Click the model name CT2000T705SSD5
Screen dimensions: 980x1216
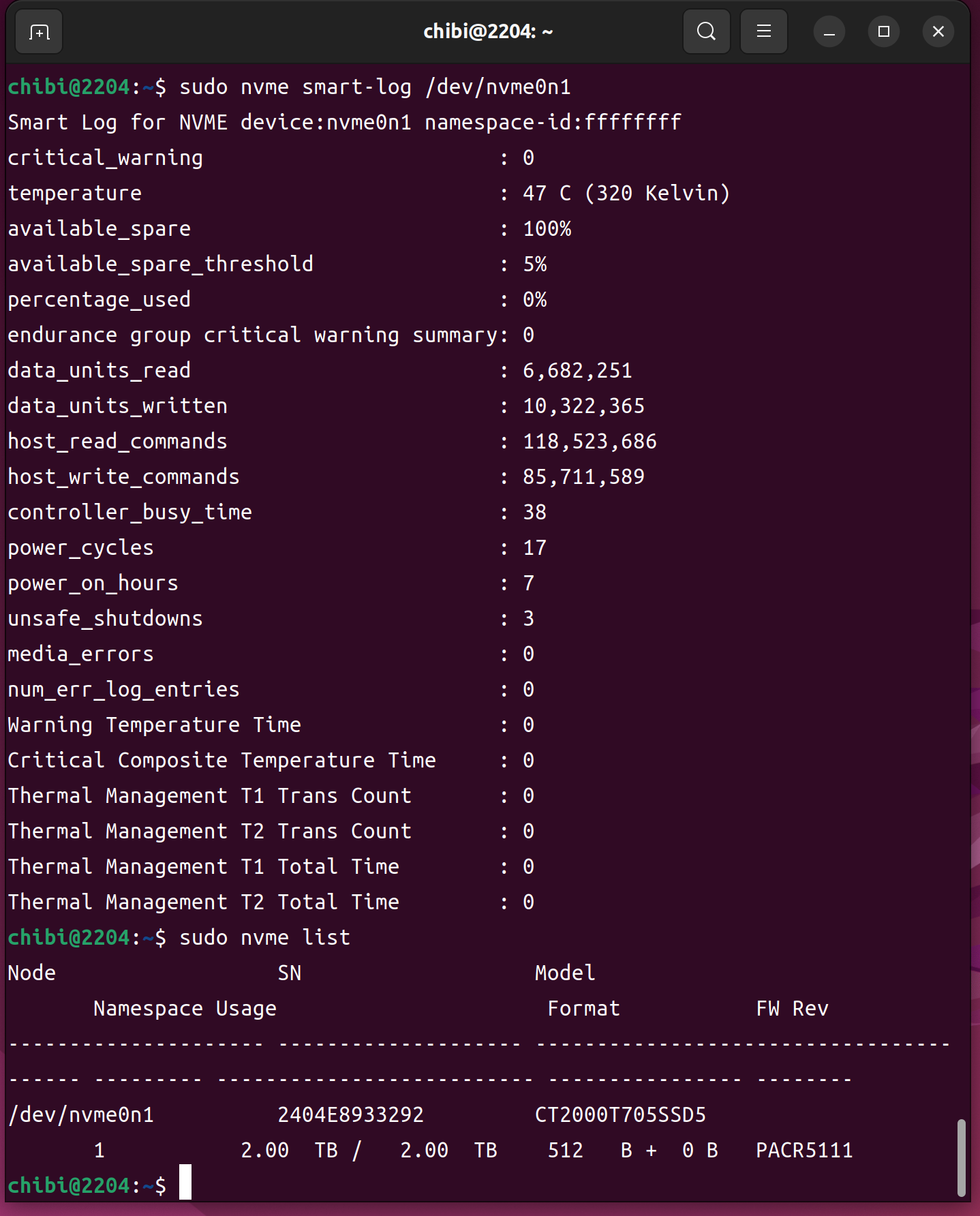tap(620, 1115)
